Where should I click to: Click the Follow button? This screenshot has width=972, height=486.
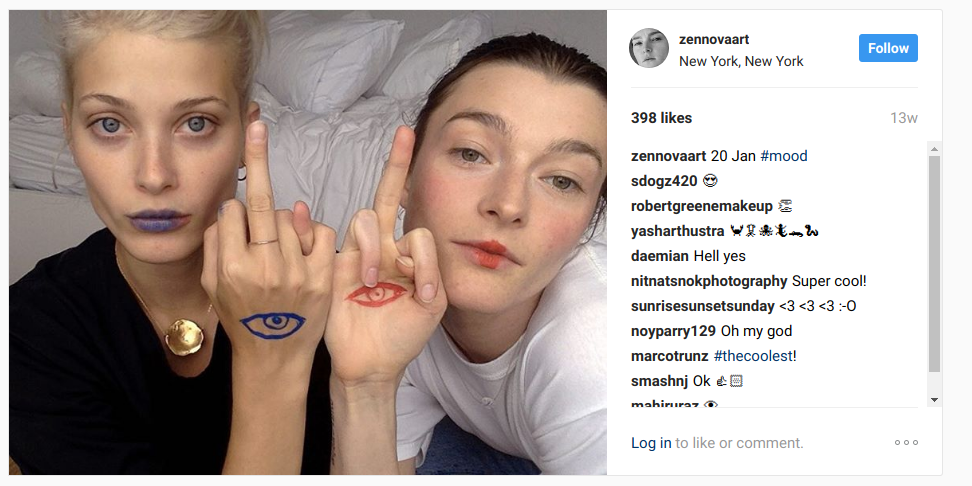(888, 48)
